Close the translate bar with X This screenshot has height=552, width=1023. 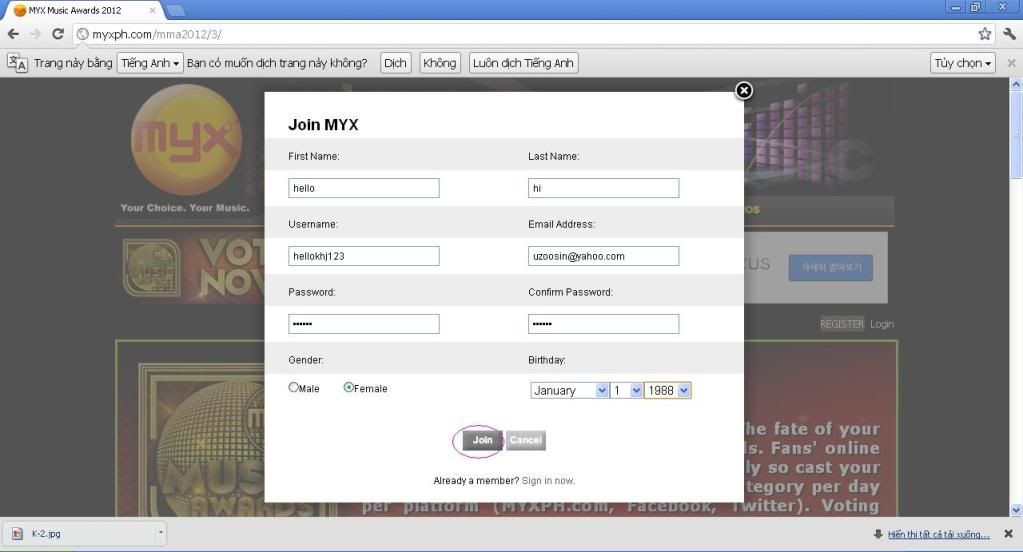tap(1011, 63)
